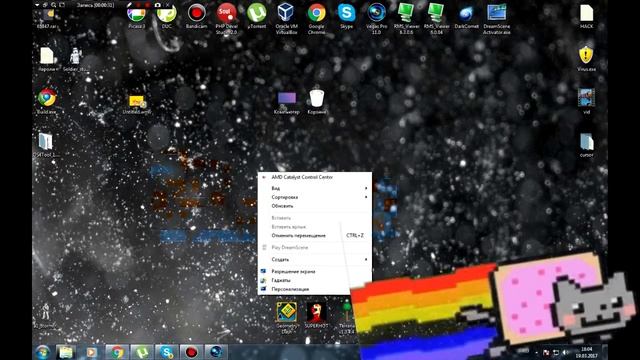Open the media player taskbar button
The image size is (640, 360).
coord(91,352)
